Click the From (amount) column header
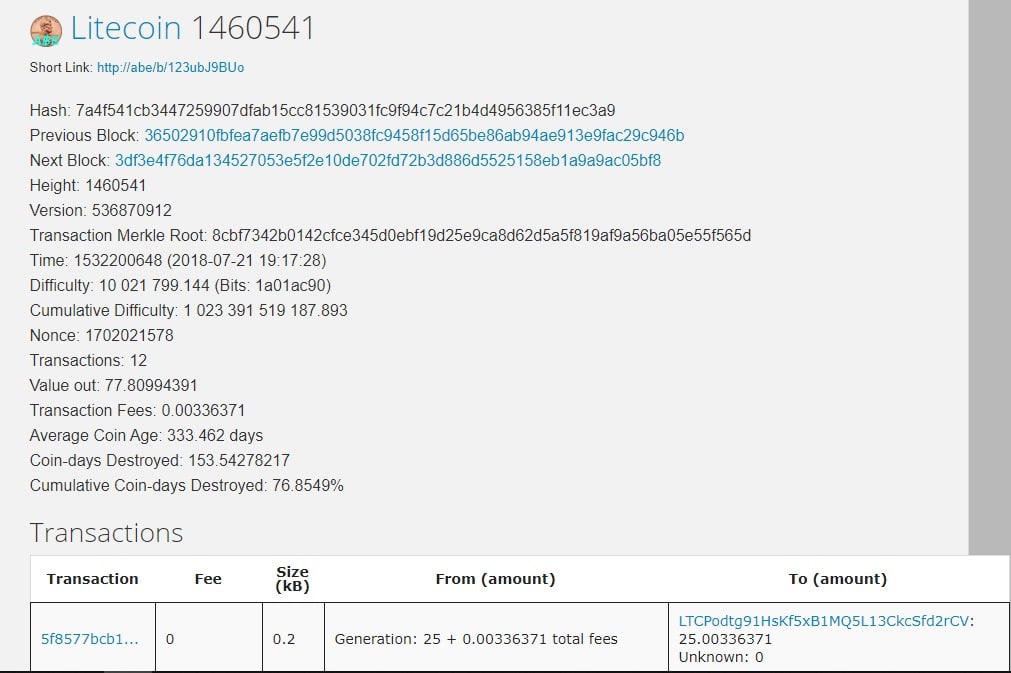Image resolution: width=1011 pixels, height=673 pixels. coord(495,579)
